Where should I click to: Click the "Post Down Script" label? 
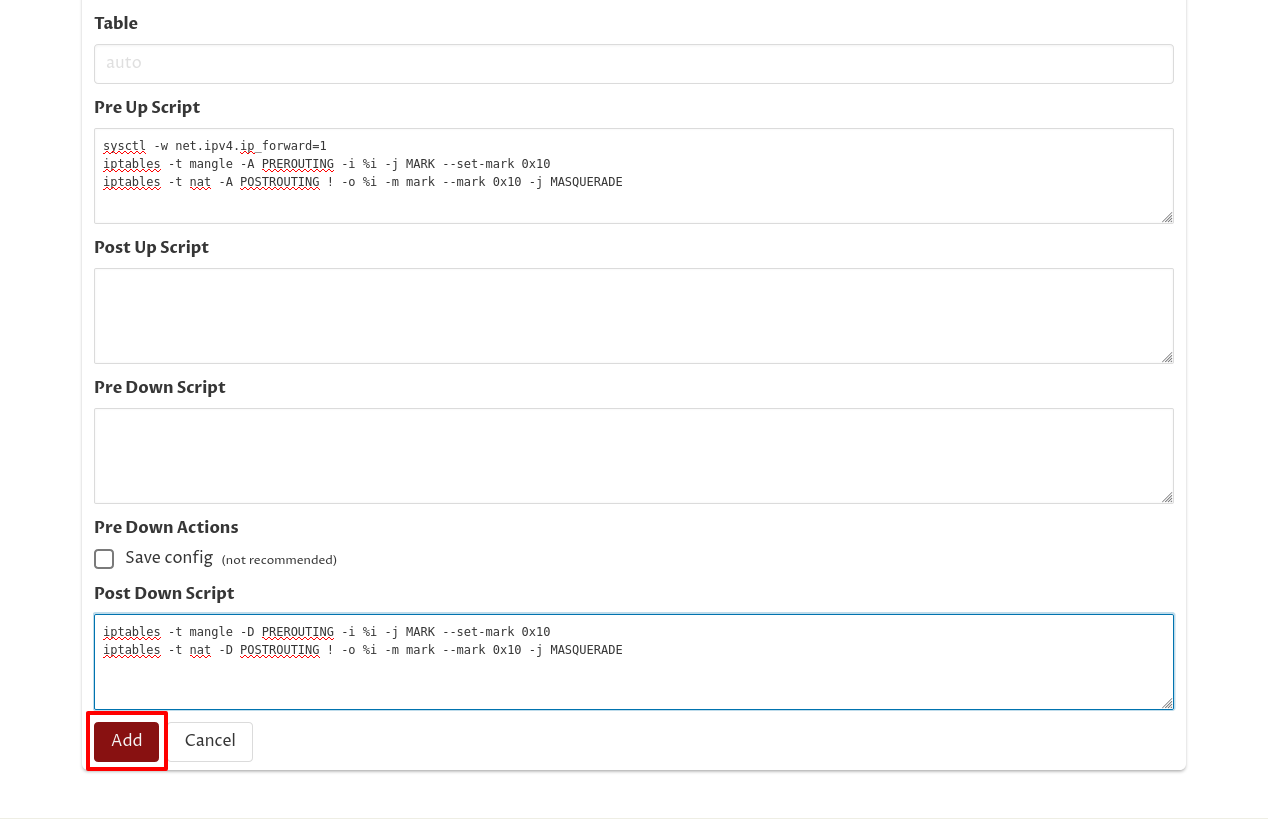coord(164,593)
